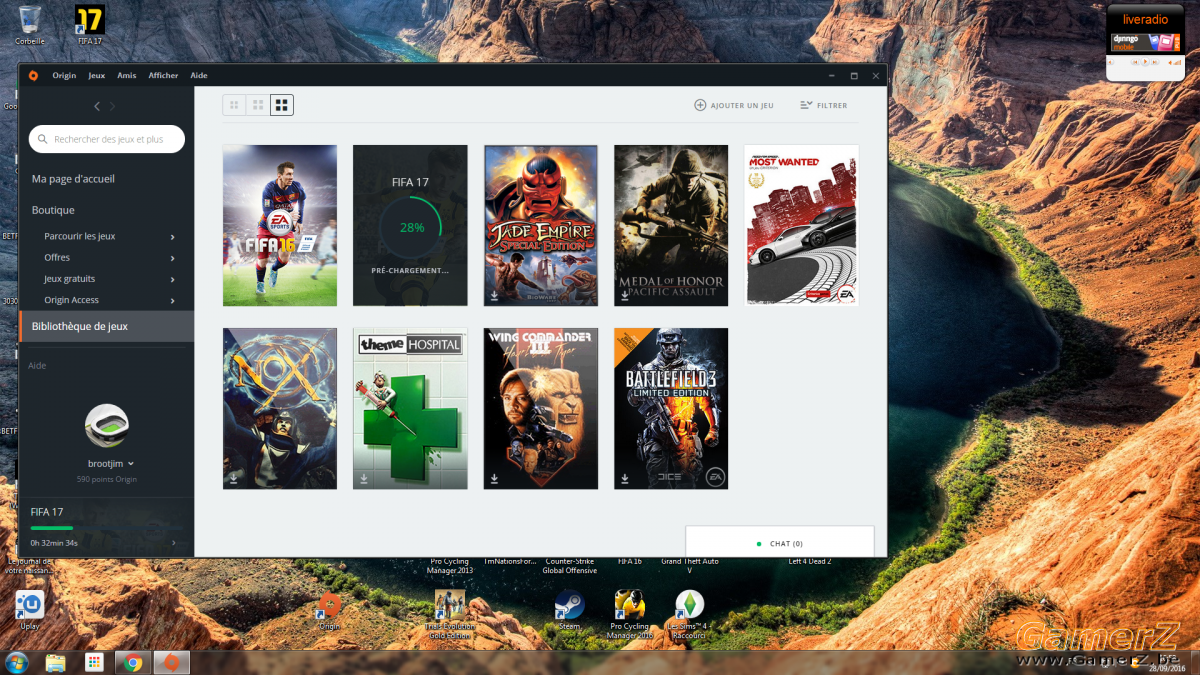This screenshot has width=1200, height=675.
Task: Open the Boutique section
Action: 53,210
